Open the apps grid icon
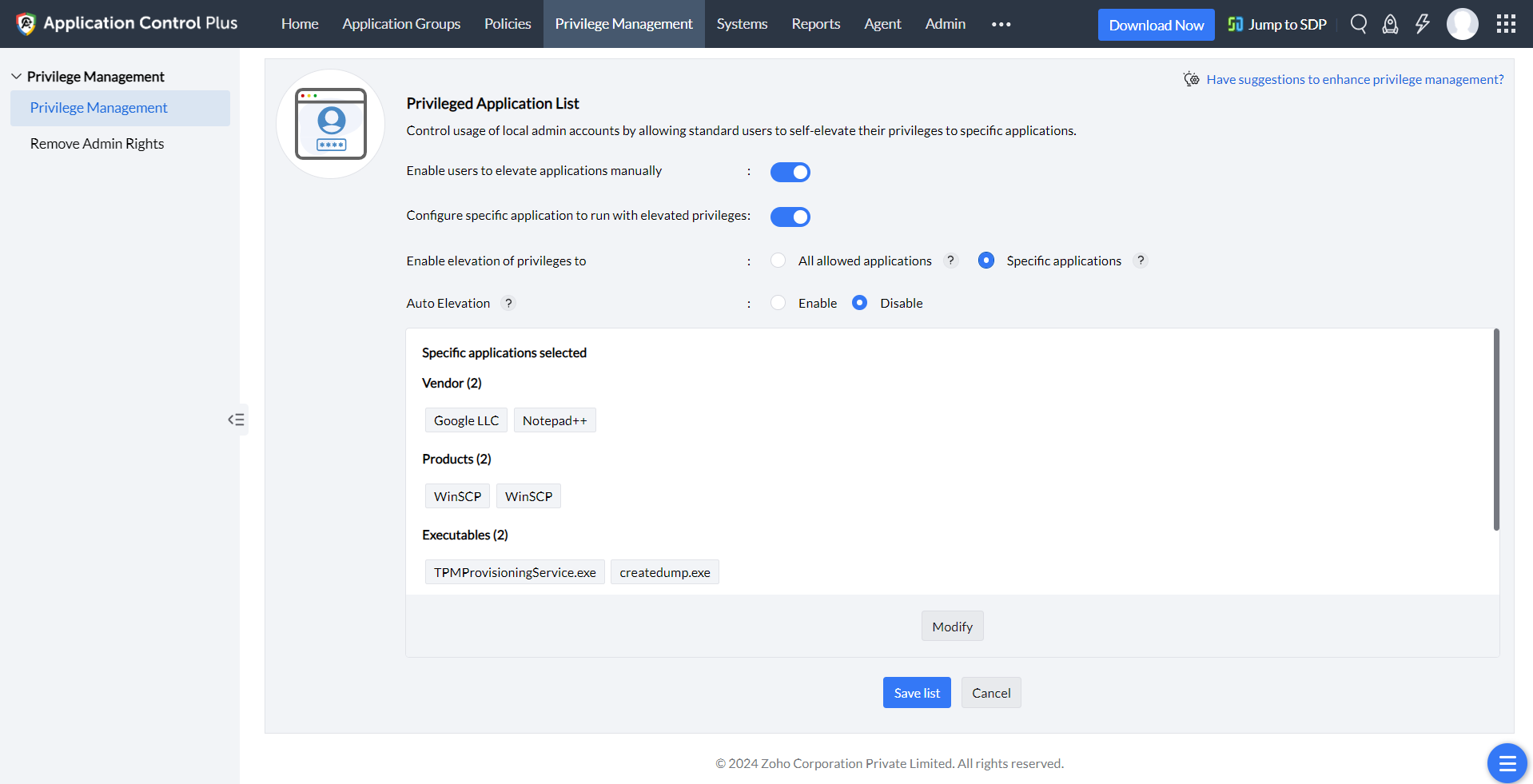 pyautogui.click(x=1506, y=24)
